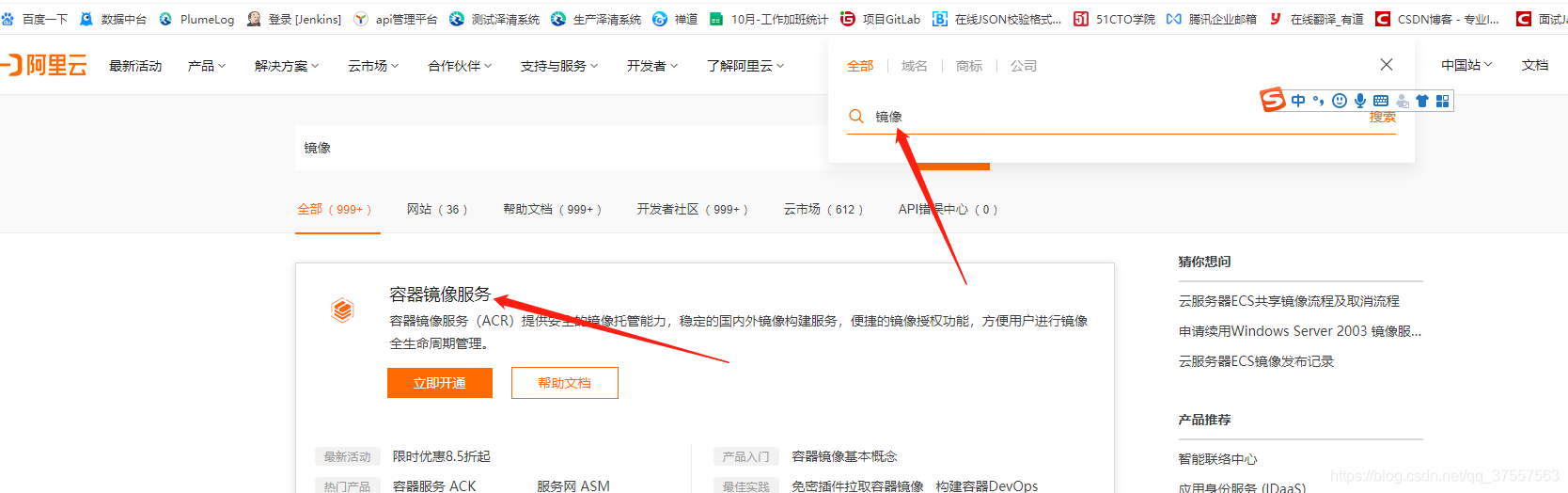
Task: Open the 容器镜像服务 result title
Action: (440, 294)
